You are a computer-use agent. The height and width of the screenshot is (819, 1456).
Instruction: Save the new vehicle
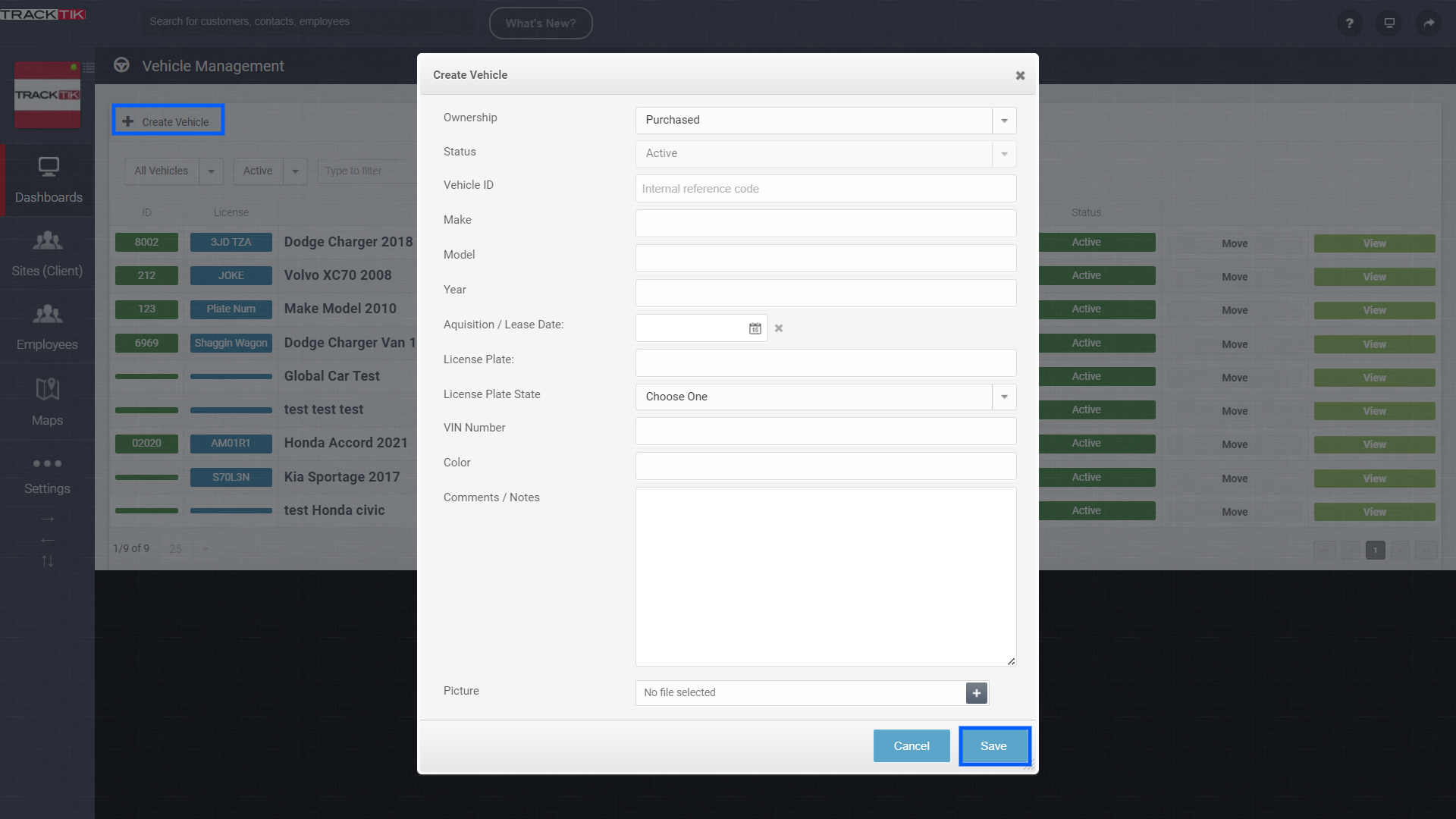point(994,746)
